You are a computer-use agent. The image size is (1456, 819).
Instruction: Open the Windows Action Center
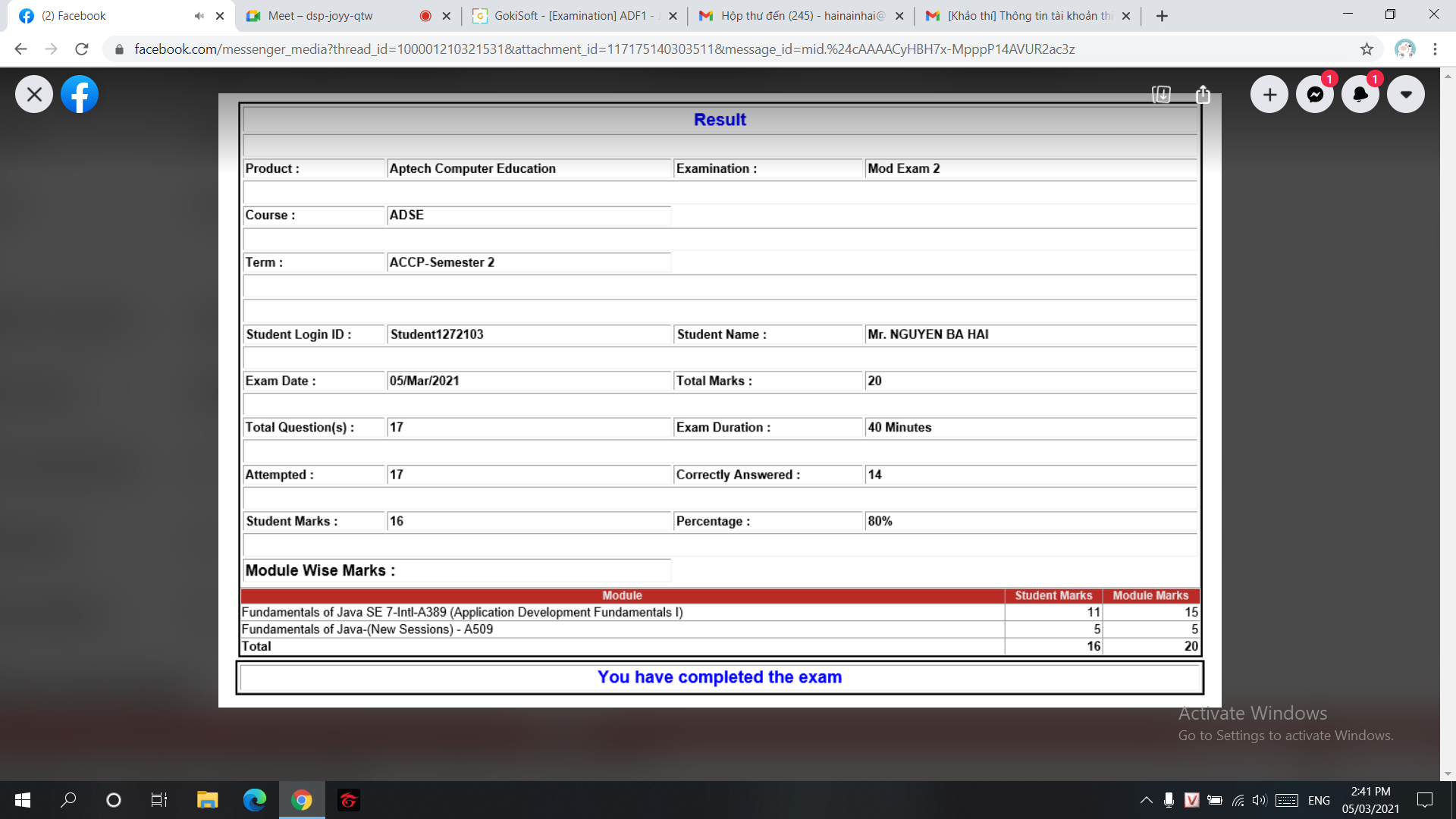(x=1424, y=800)
